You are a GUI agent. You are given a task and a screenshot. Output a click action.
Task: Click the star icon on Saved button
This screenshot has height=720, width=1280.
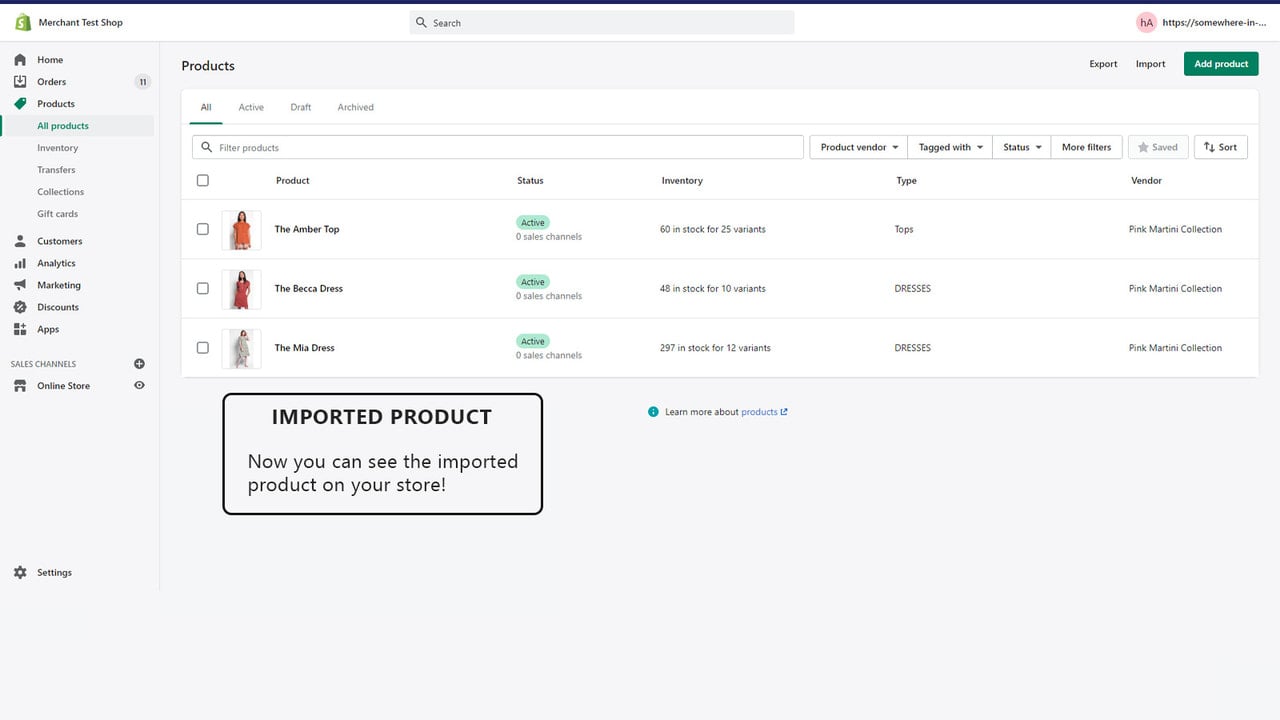pos(1143,147)
